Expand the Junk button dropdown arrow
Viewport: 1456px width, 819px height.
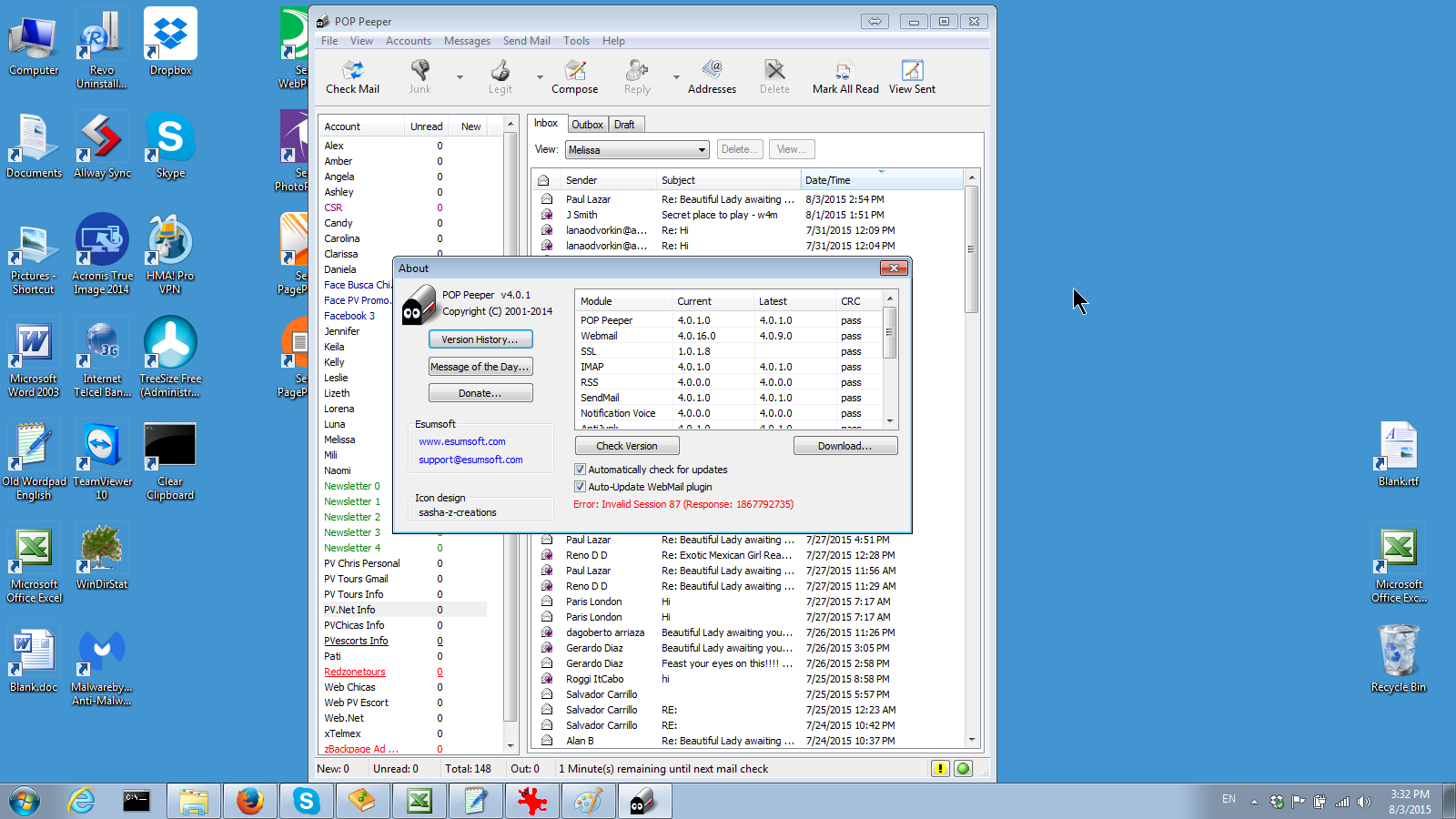460,77
